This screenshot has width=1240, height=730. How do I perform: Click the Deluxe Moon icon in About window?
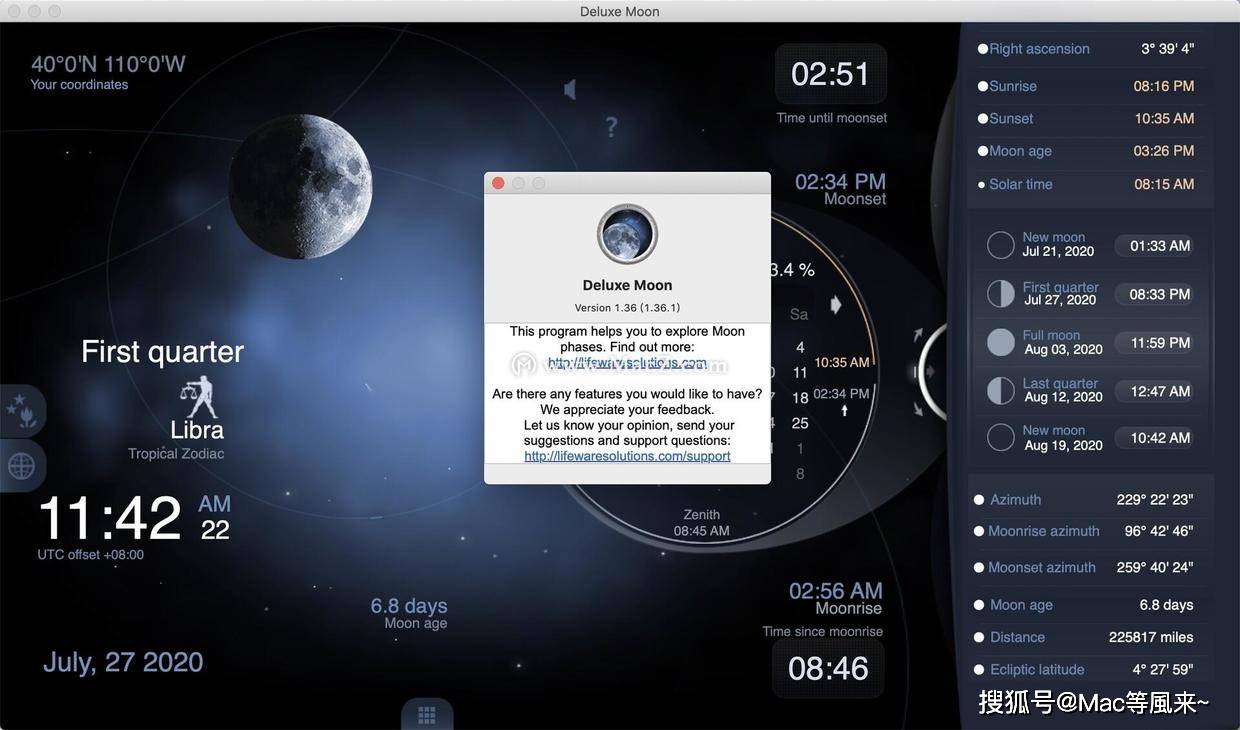(x=627, y=233)
